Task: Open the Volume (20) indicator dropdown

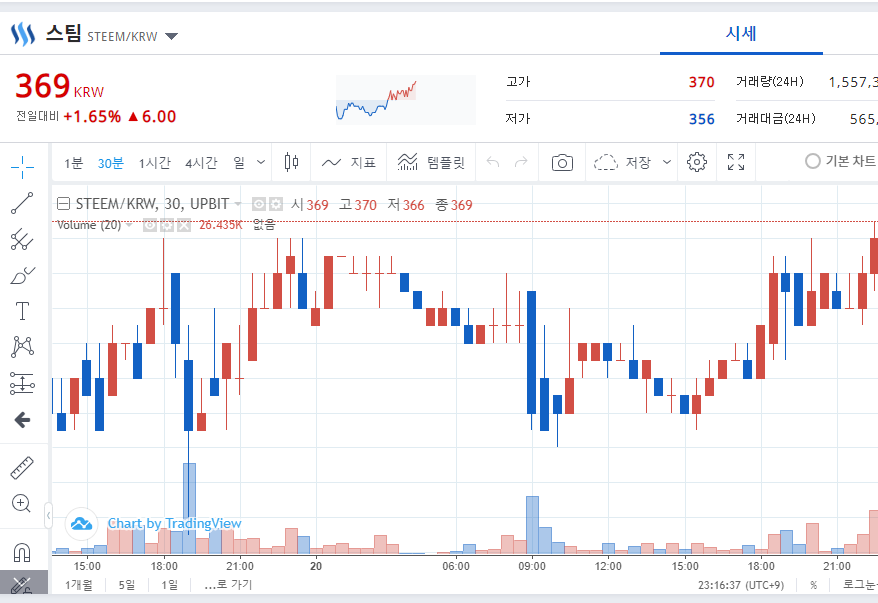Action: point(129,225)
